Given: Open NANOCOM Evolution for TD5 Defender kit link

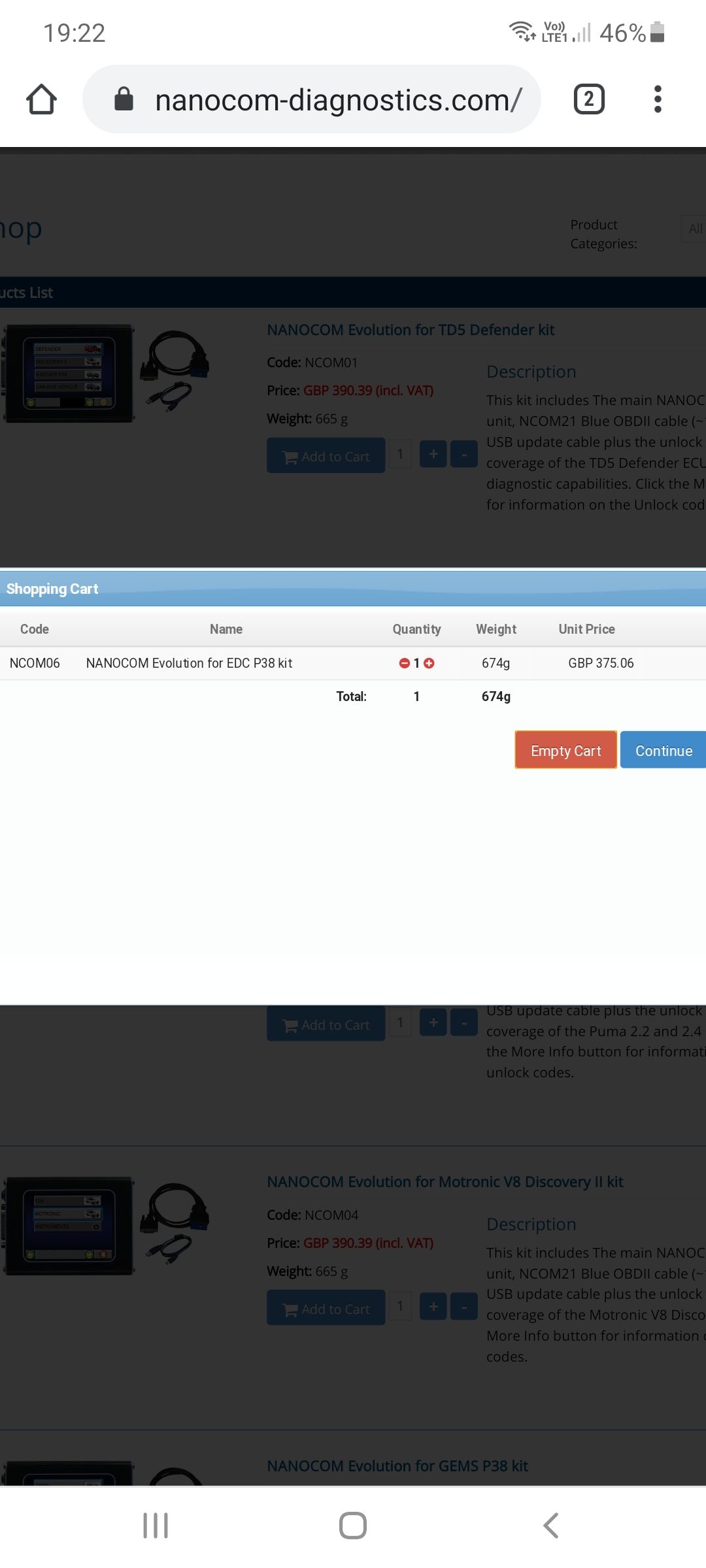Looking at the screenshot, I should (411, 330).
